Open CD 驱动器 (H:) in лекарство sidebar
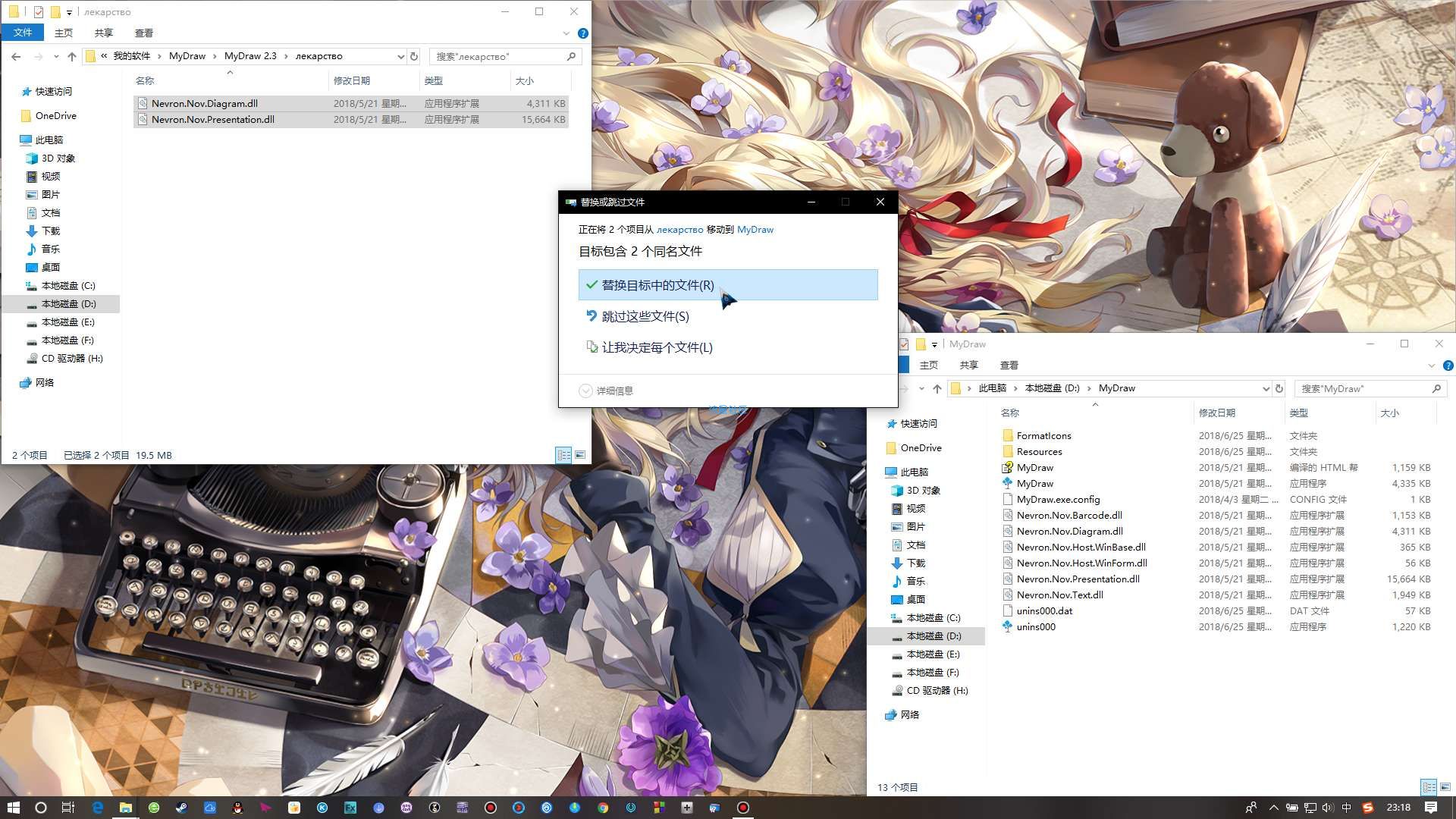Viewport: 1456px width, 819px height. tap(64, 358)
